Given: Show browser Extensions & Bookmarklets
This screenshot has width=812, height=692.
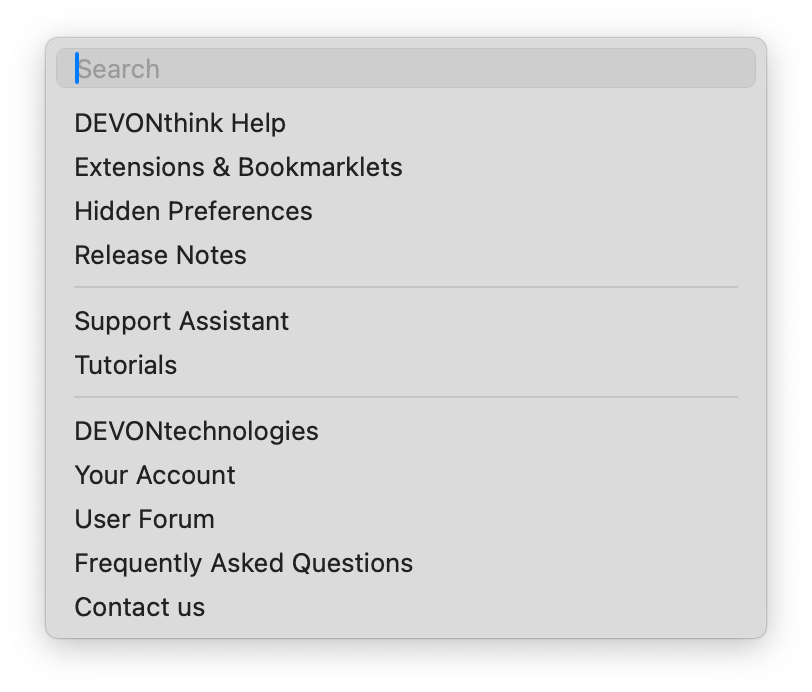Looking at the screenshot, I should click(238, 167).
